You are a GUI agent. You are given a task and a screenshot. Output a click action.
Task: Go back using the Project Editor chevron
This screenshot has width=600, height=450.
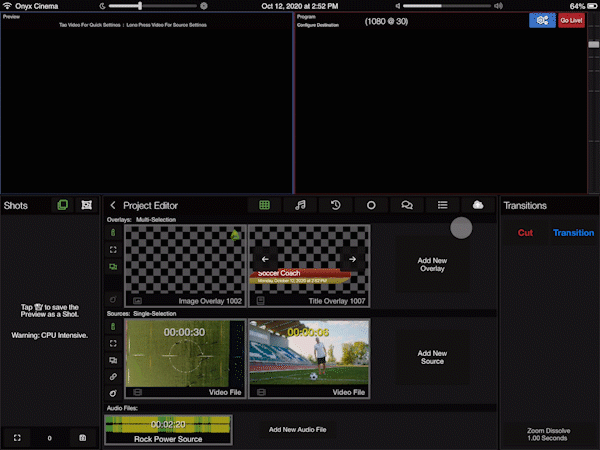113,205
